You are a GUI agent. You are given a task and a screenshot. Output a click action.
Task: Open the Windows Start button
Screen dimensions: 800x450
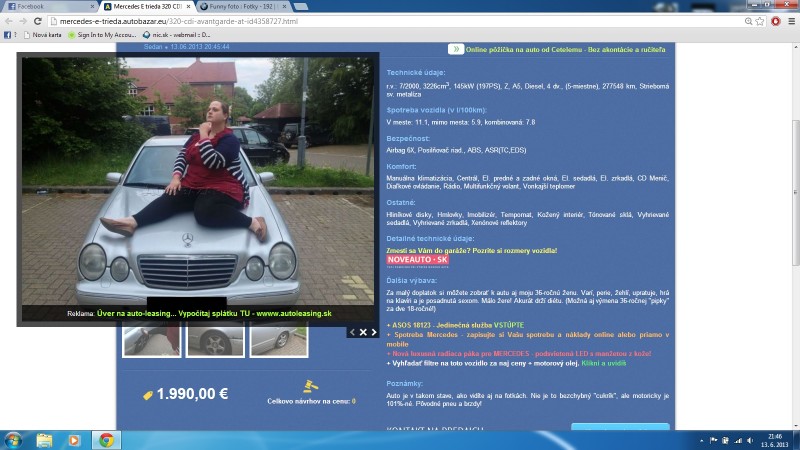(13, 440)
